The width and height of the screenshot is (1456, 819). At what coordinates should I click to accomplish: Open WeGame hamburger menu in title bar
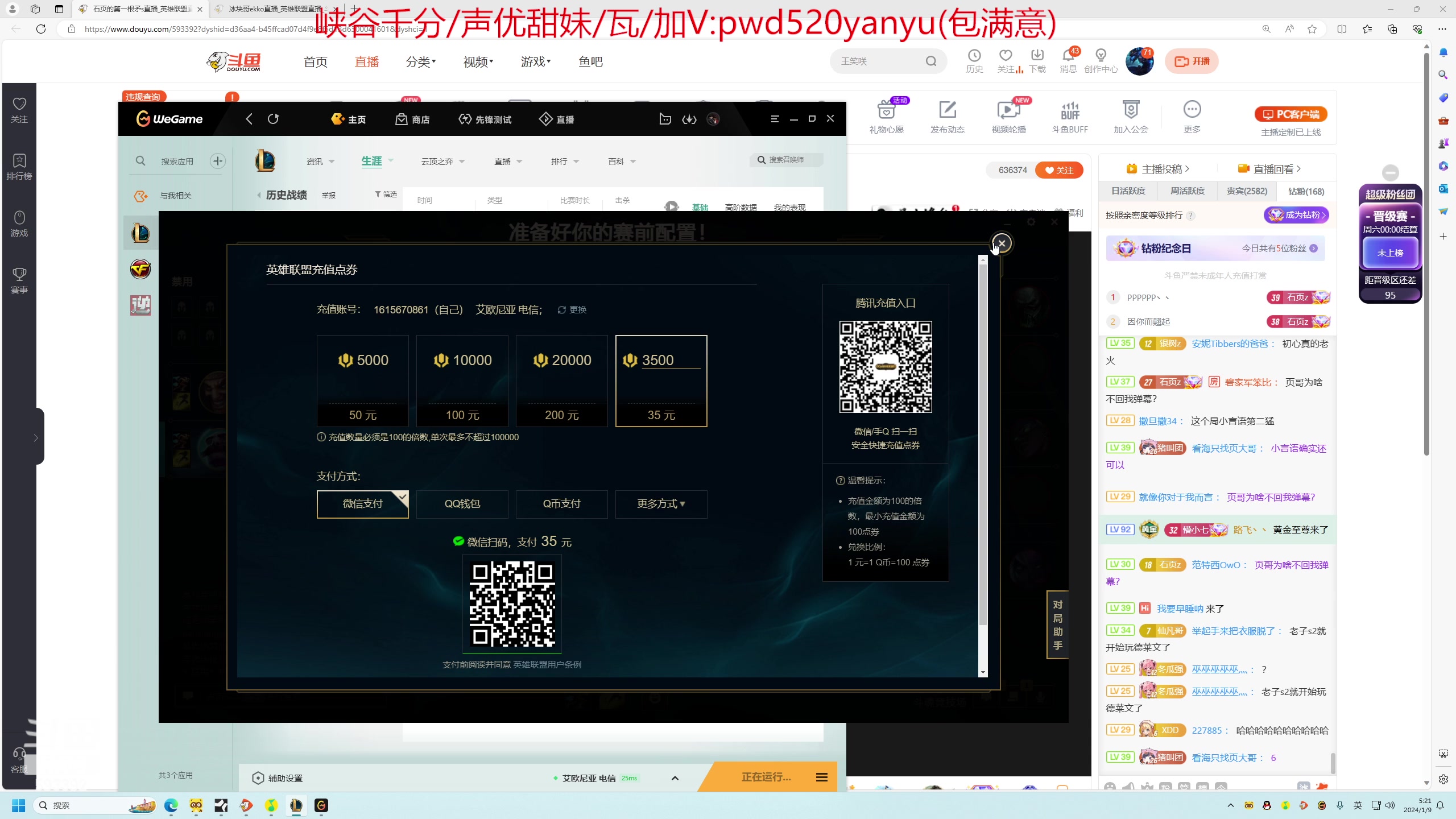(x=775, y=119)
